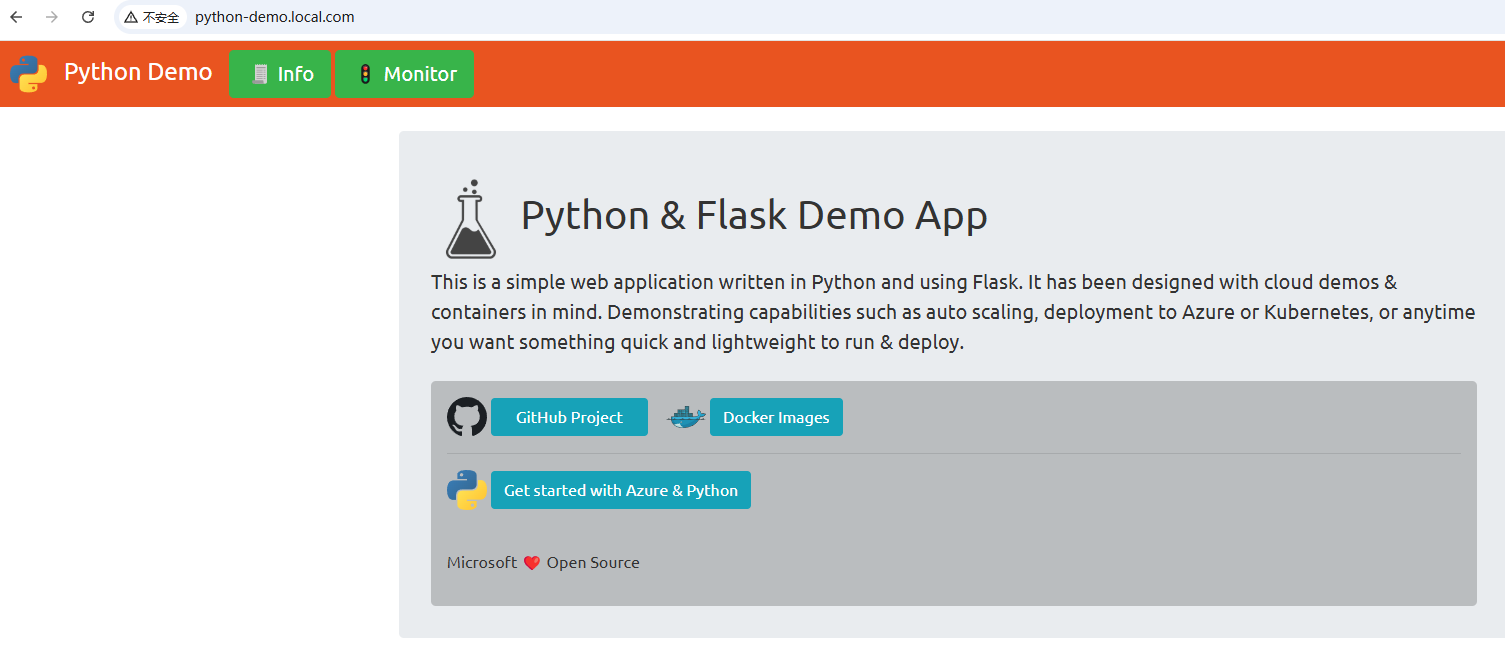Screen dimensions: 1505x654
Task: Click the traffic light icon on Monitor
Action: [x=365, y=74]
